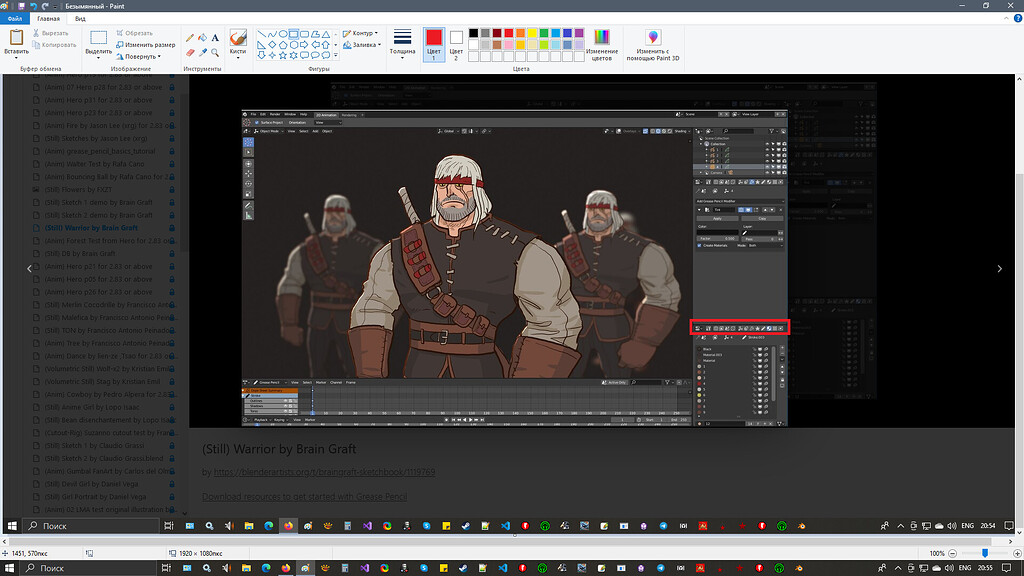The image size is (1024, 576).
Task: Activate Color 1 (Цвет 1) selector
Action: (434, 44)
